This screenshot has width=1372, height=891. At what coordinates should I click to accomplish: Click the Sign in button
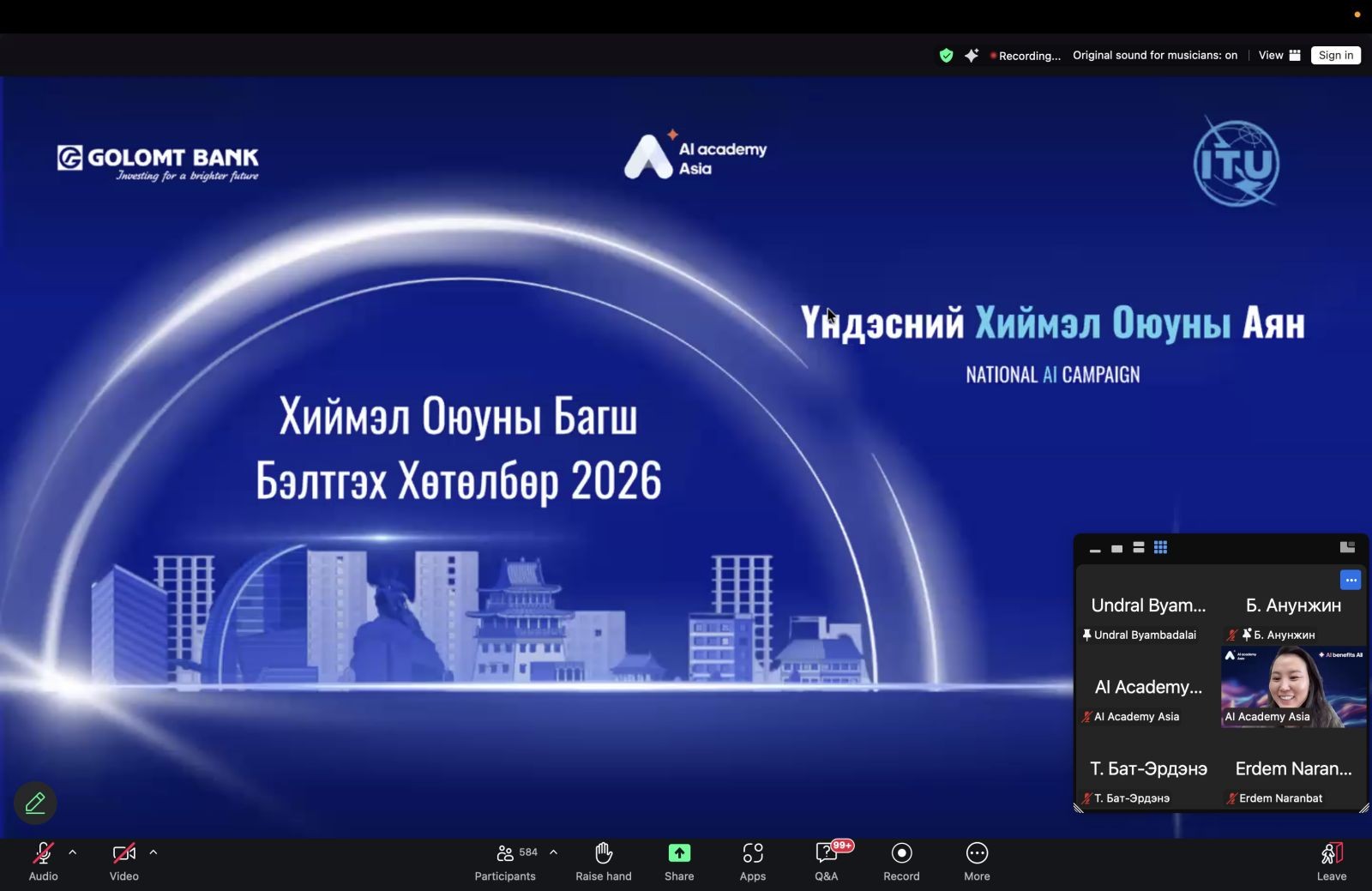click(1335, 56)
